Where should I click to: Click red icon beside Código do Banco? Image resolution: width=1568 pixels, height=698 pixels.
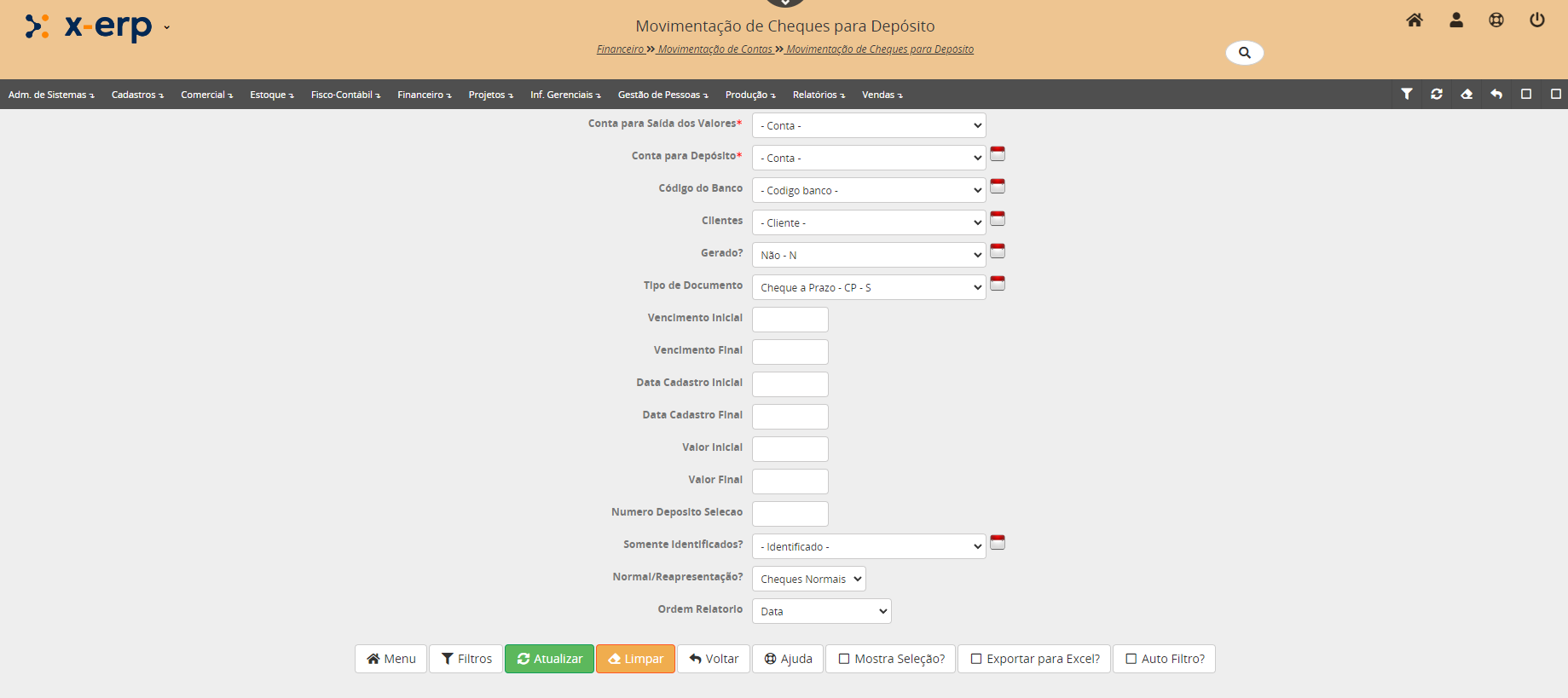coord(998,187)
